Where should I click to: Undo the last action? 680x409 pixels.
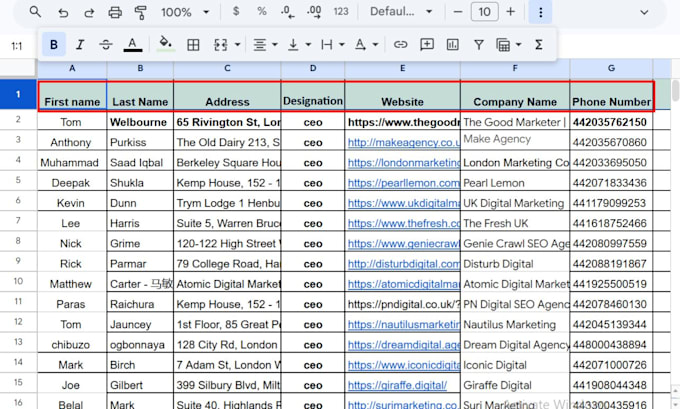pos(63,12)
